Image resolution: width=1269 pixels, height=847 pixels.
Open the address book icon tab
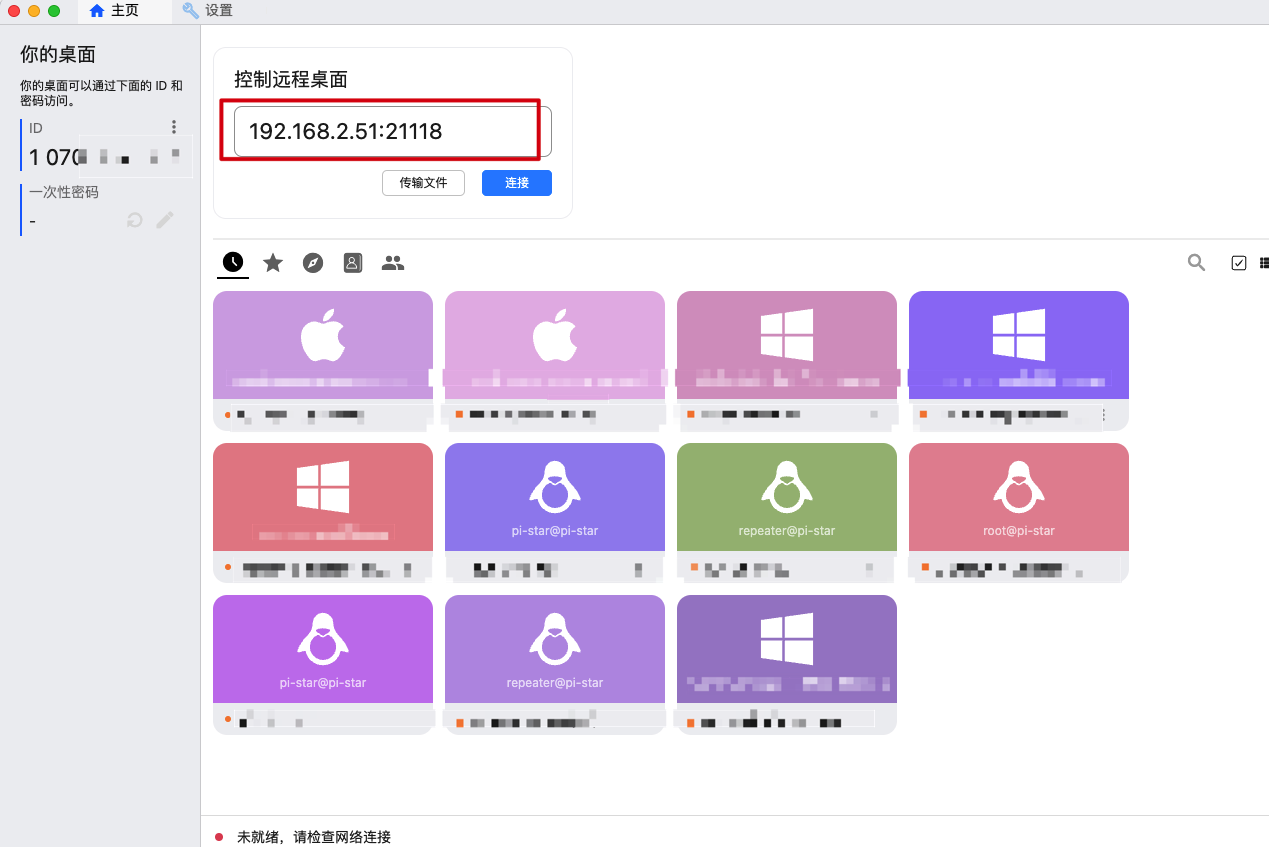pyautogui.click(x=352, y=262)
